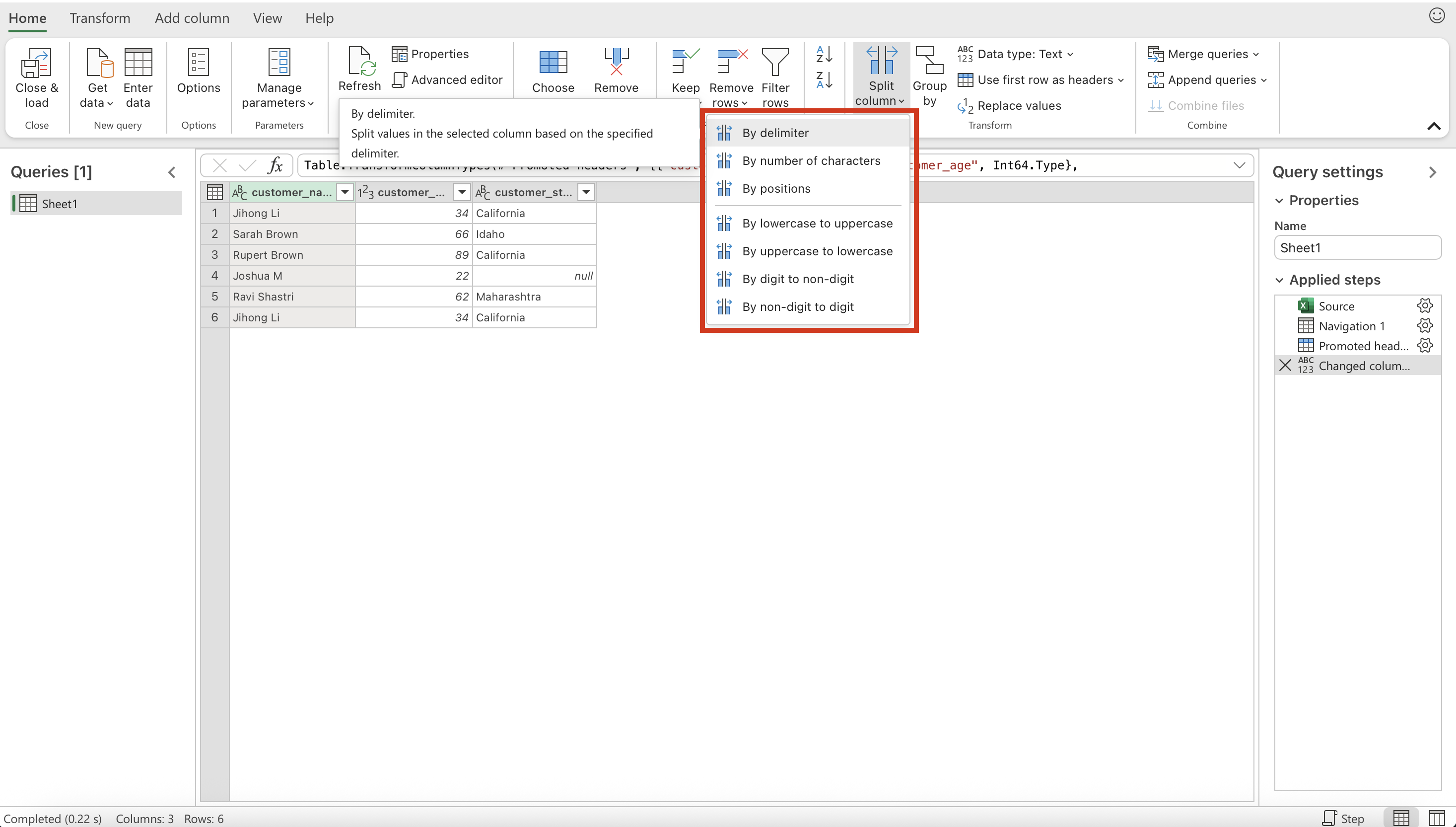1456x827 pixels.
Task: Click the Enter data table icon
Action: pyautogui.click(x=138, y=63)
